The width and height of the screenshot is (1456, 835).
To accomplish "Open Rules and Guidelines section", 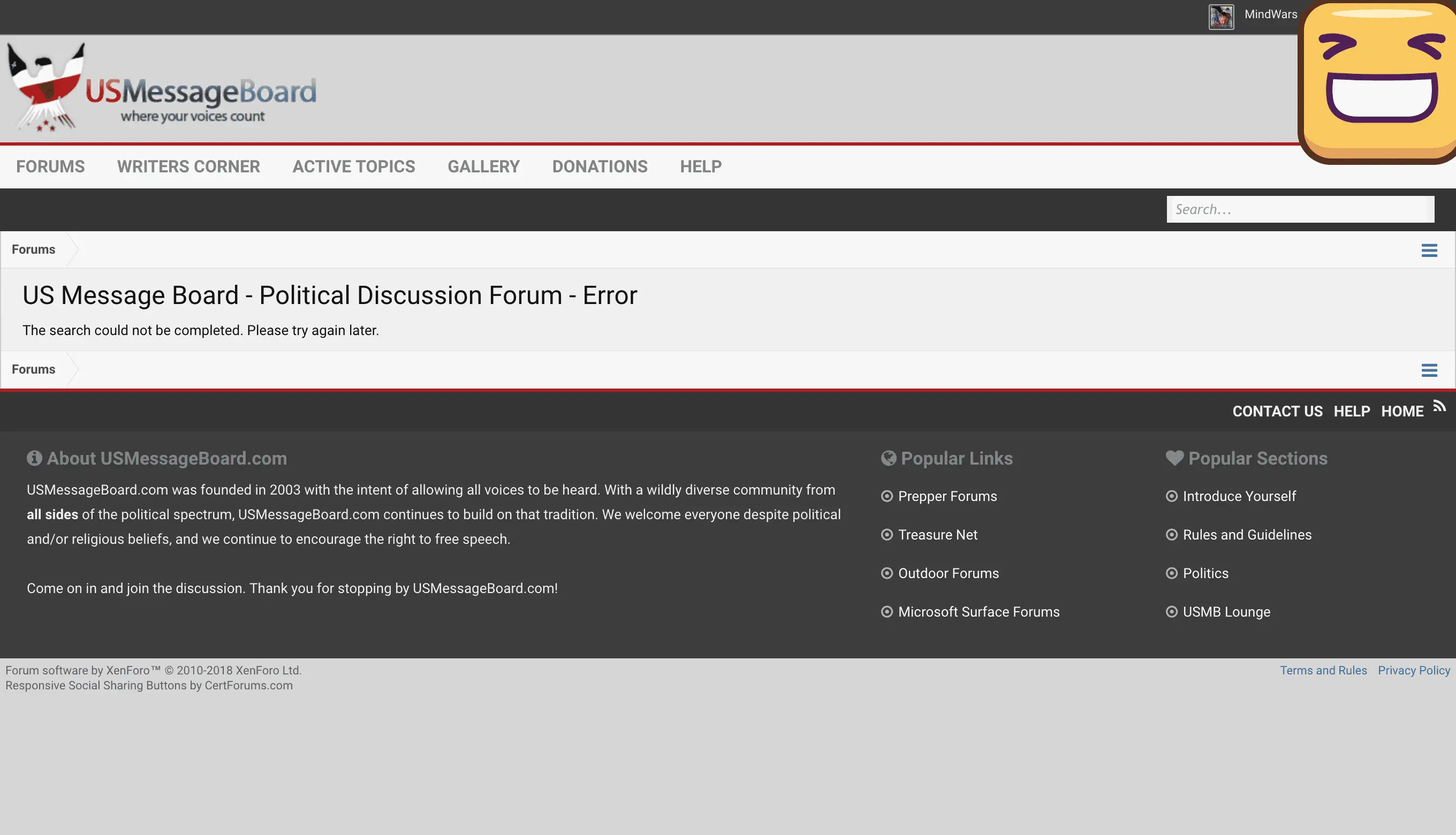I will [1247, 535].
